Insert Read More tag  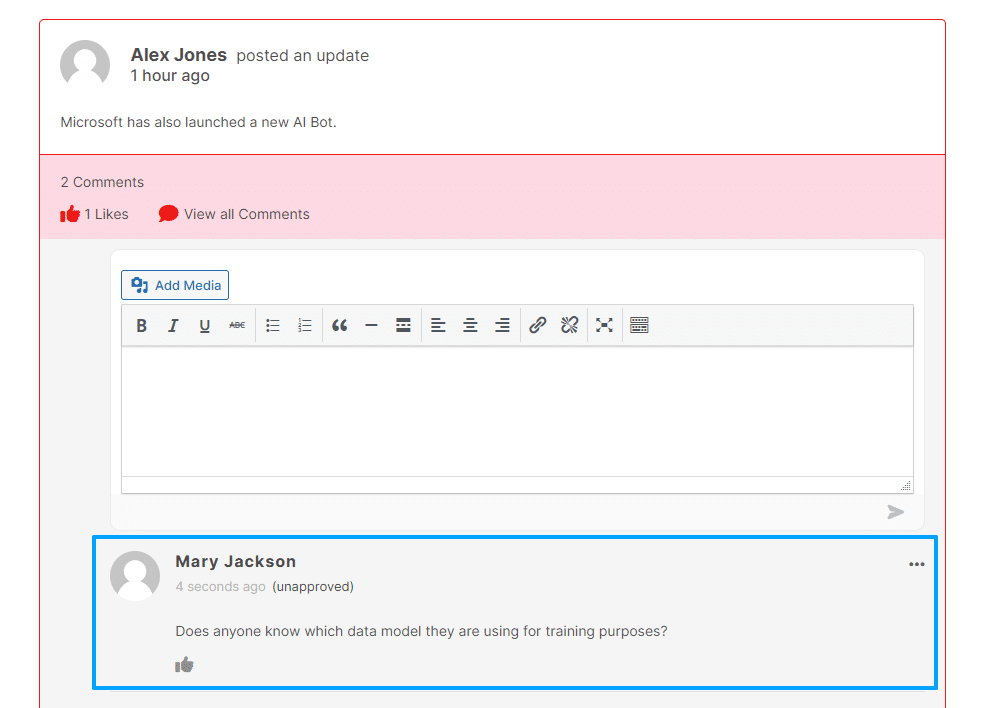(403, 326)
